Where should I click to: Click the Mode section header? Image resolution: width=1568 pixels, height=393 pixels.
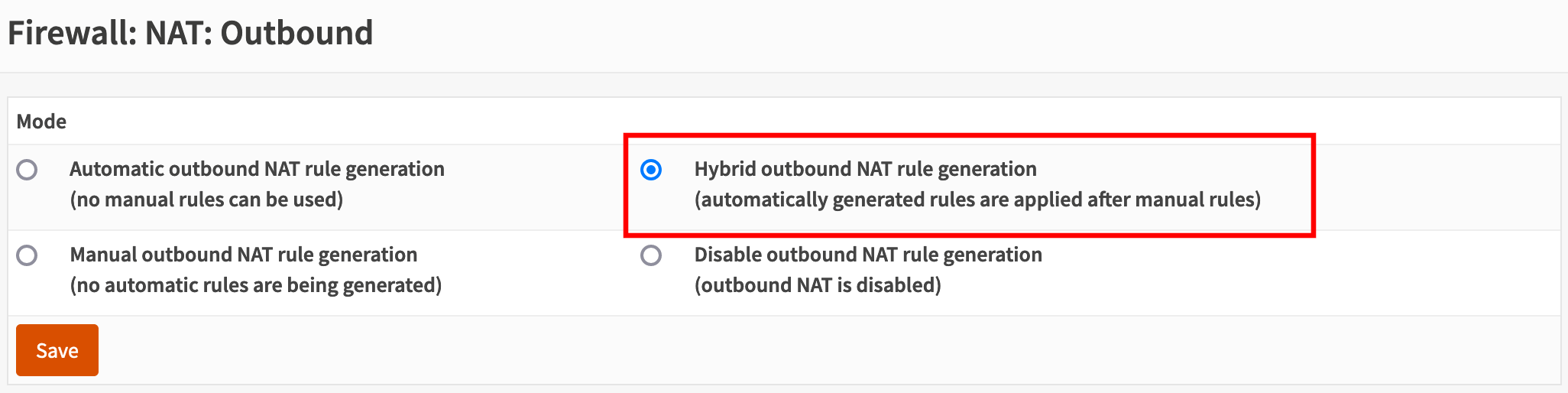pyautogui.click(x=41, y=122)
